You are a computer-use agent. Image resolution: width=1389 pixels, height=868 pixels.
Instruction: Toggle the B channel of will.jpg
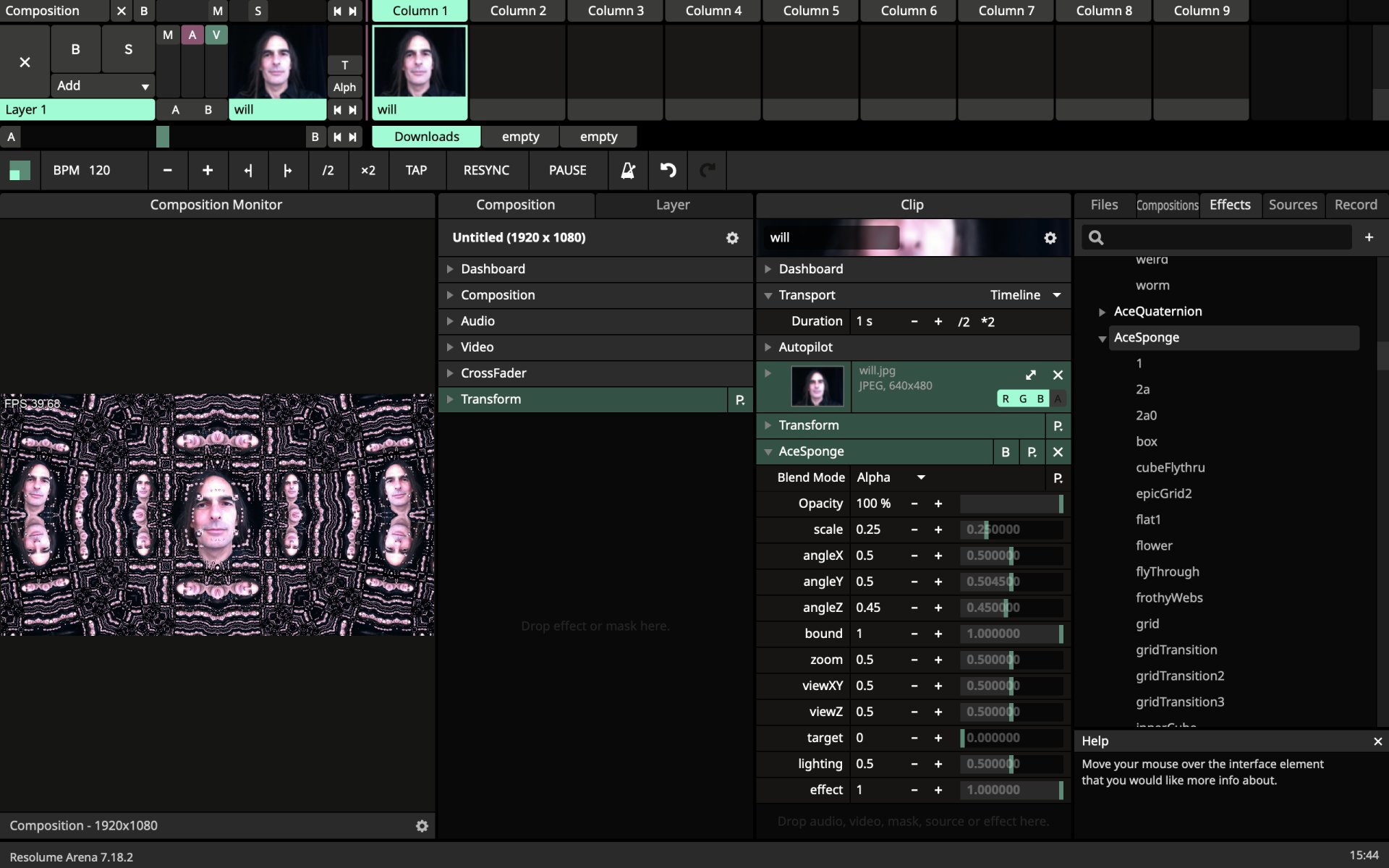(1040, 399)
